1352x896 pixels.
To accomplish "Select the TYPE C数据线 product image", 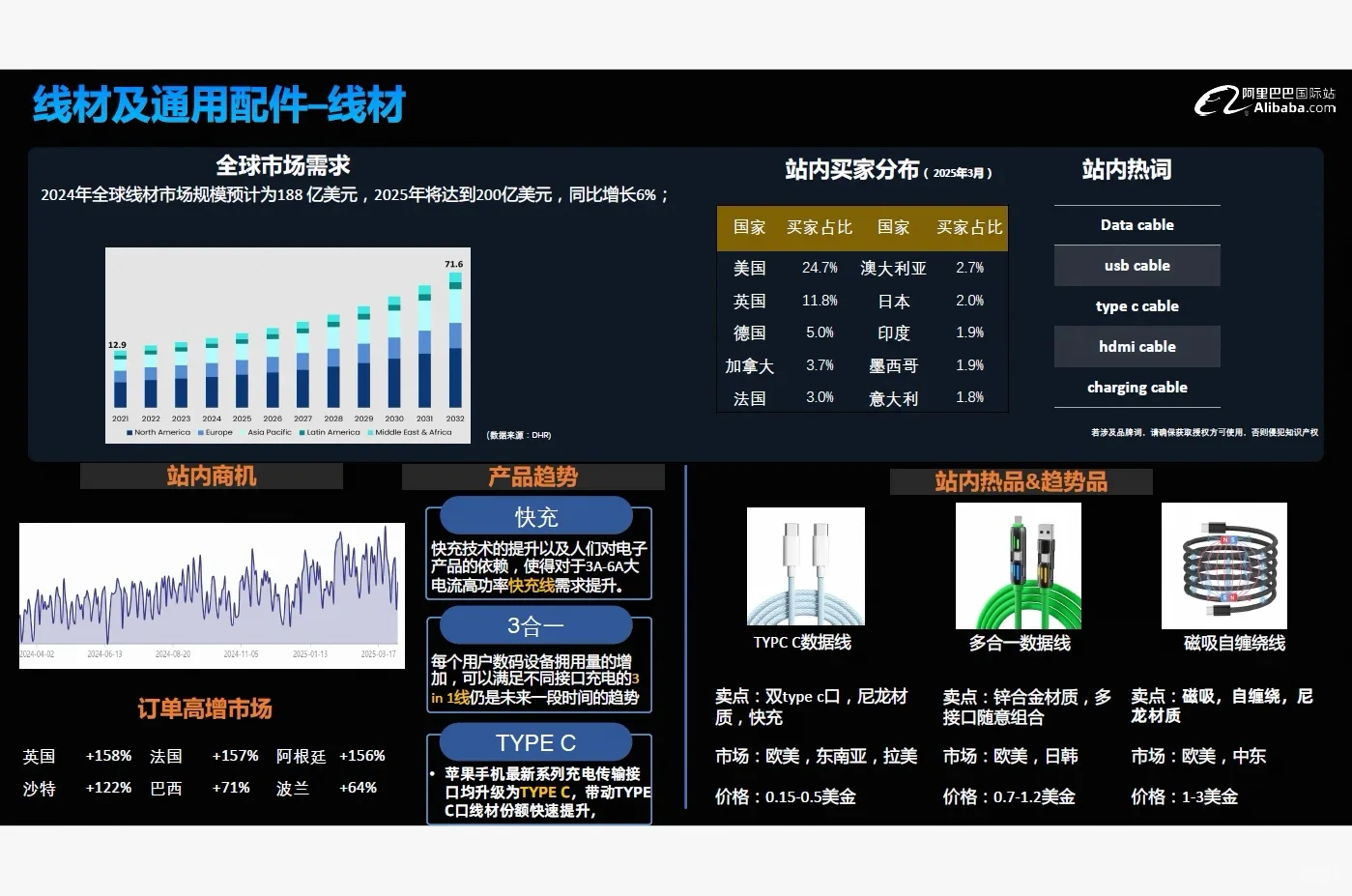I will pyautogui.click(x=805, y=566).
